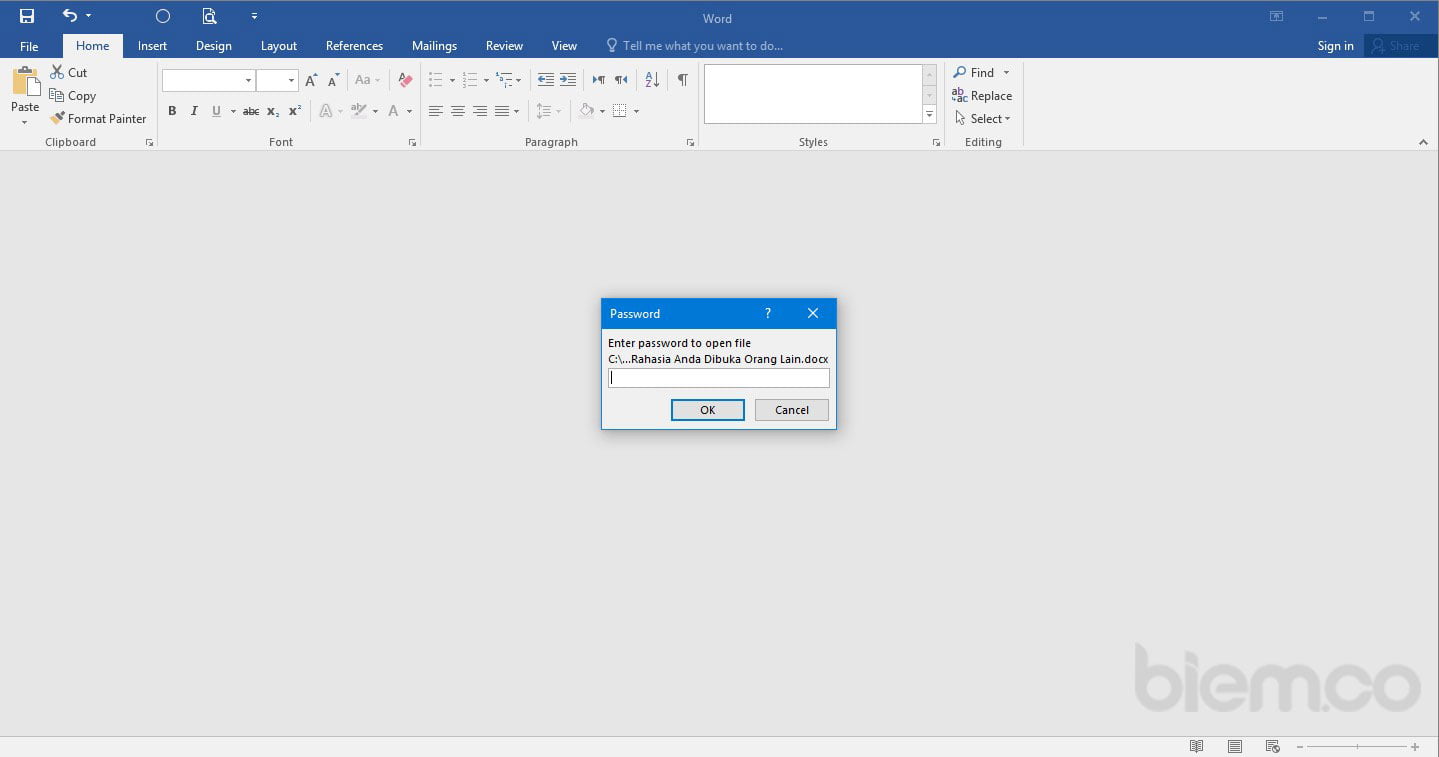The width and height of the screenshot is (1439, 757).
Task: Switch to the Insert tab
Action: click(x=152, y=46)
